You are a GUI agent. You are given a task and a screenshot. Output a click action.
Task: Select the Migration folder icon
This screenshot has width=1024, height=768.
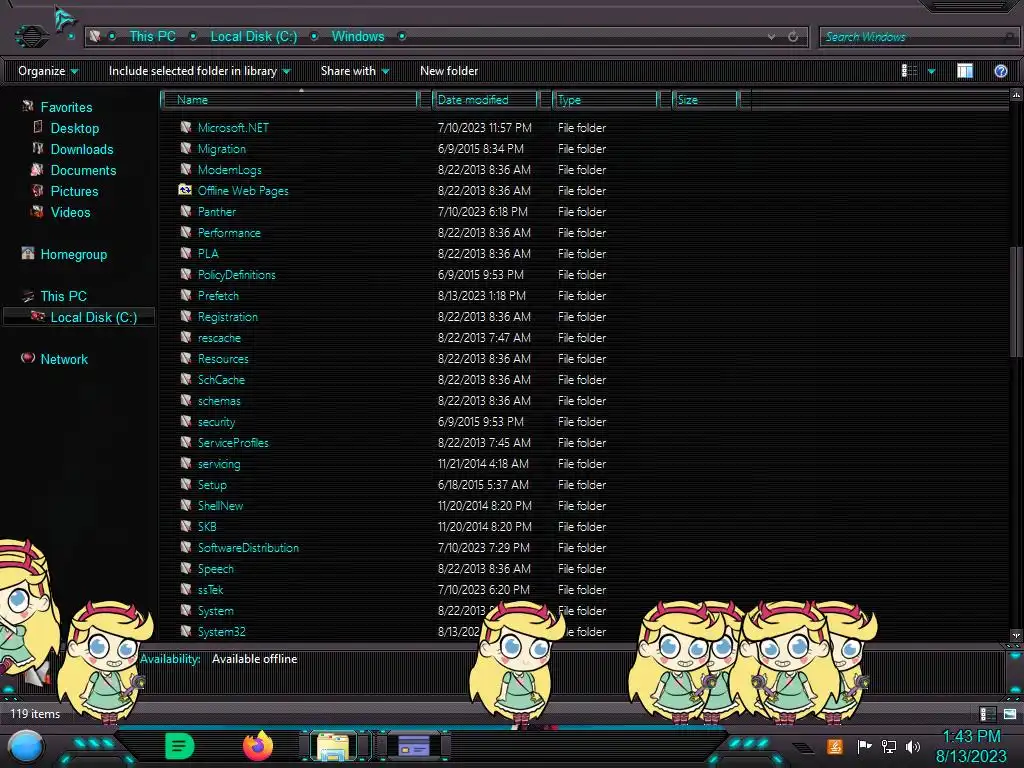tap(185, 148)
